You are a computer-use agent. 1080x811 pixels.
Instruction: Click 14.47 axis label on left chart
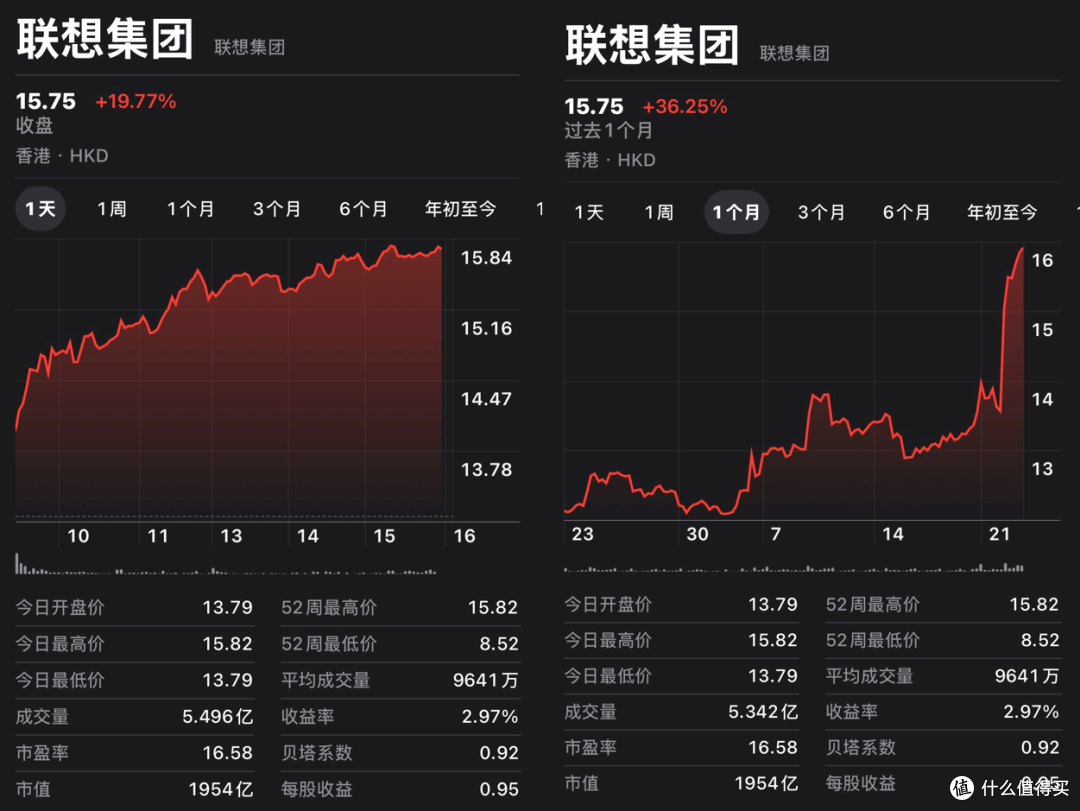point(486,399)
